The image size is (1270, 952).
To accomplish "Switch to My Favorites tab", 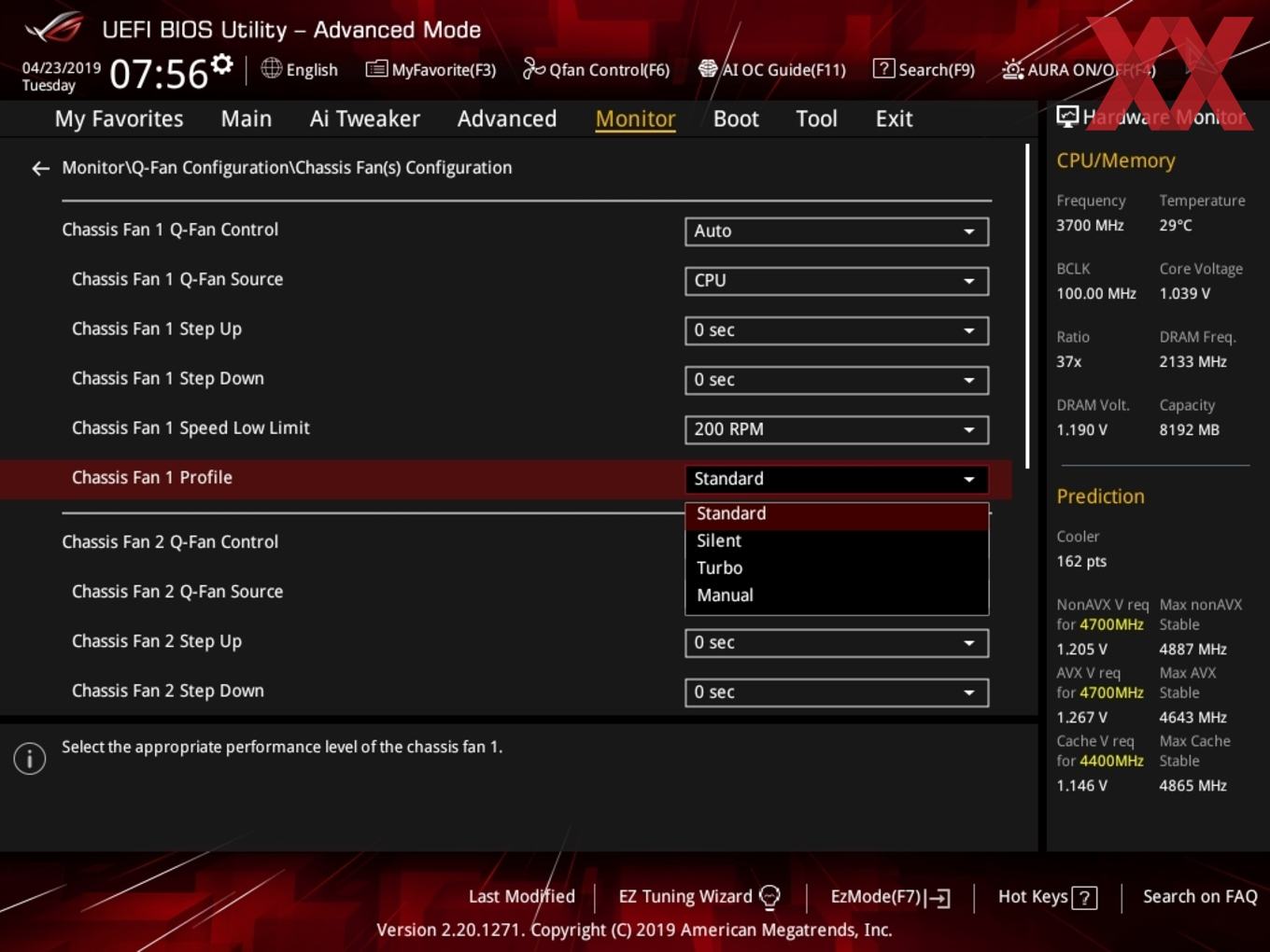I will click(x=119, y=119).
